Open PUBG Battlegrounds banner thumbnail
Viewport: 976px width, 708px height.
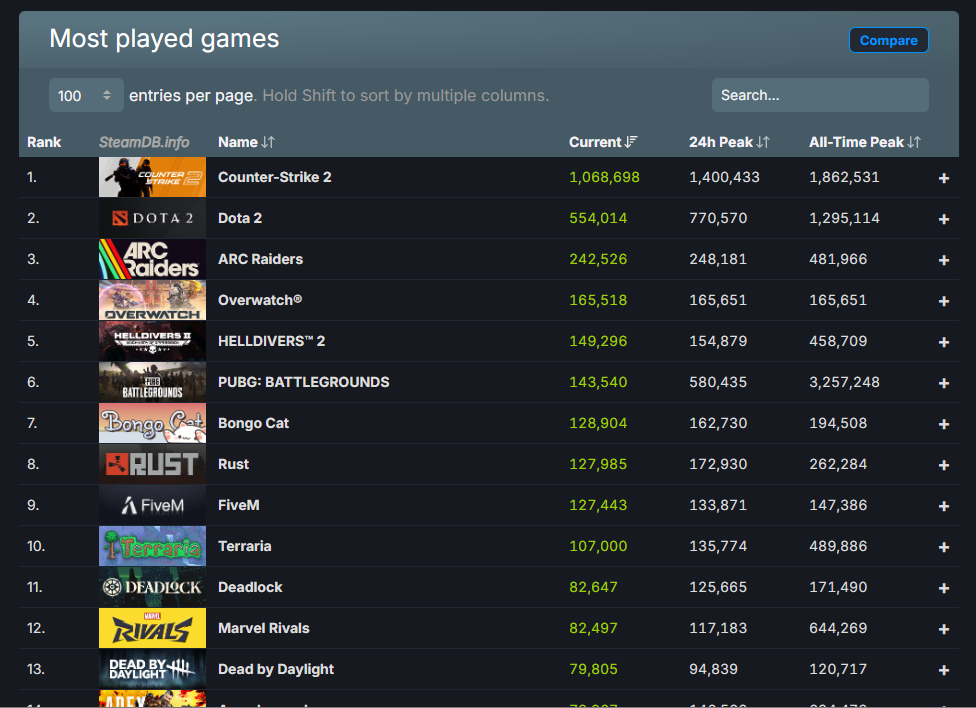pyautogui.click(x=152, y=382)
